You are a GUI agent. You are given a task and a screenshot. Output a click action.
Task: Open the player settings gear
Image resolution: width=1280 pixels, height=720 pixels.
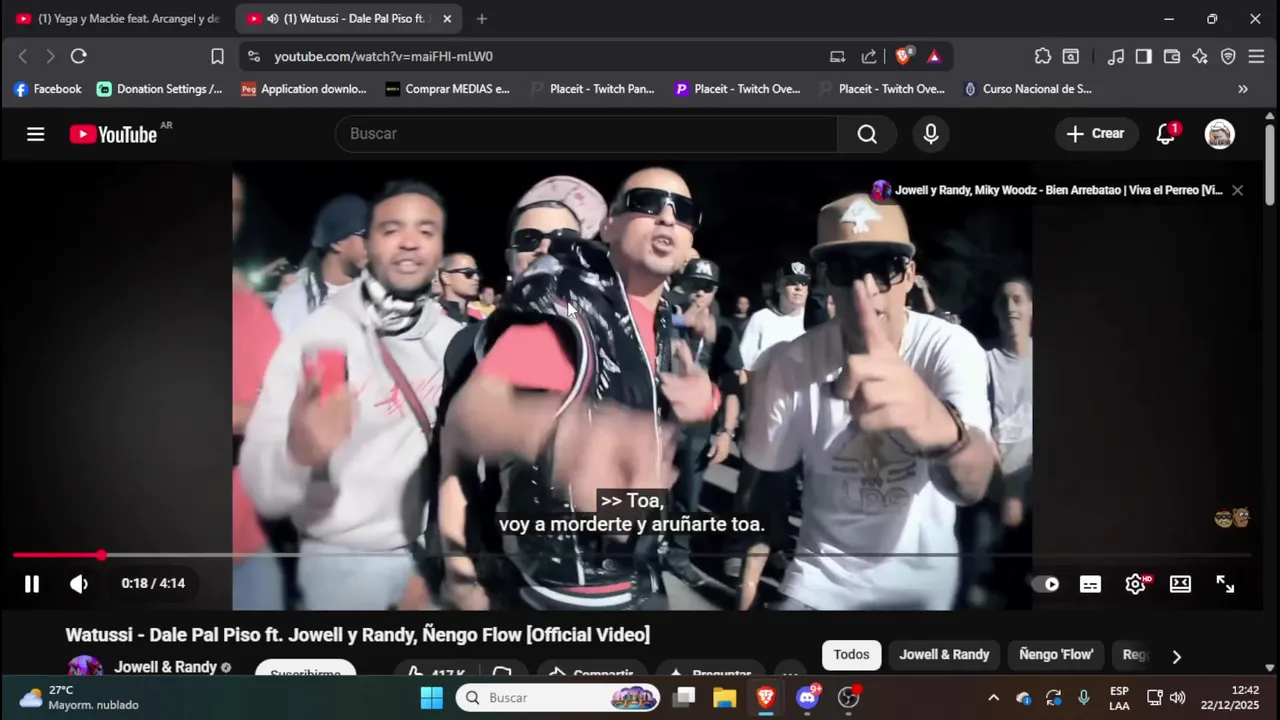coord(1135,584)
